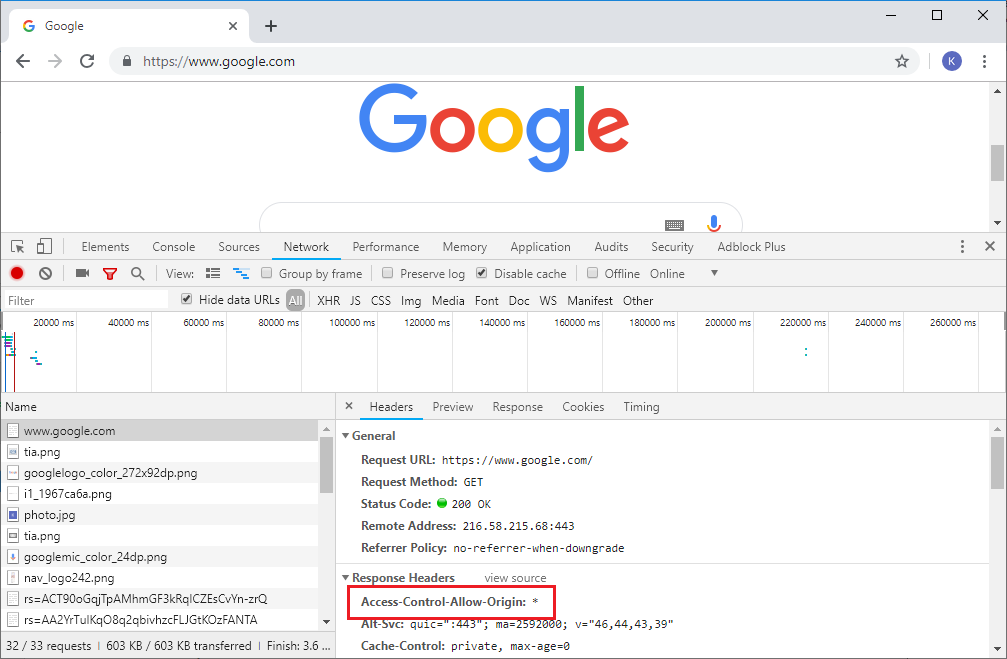Open a new browser tab

[271, 26]
